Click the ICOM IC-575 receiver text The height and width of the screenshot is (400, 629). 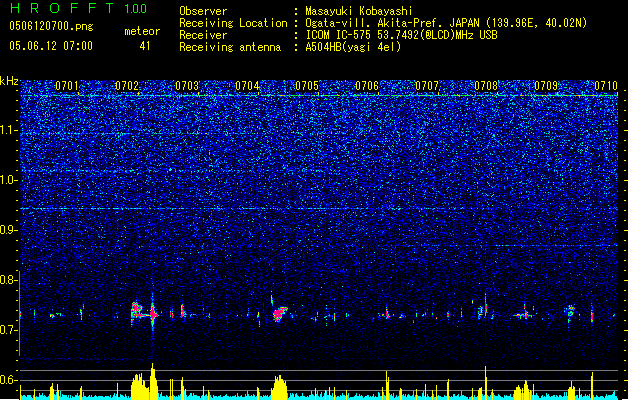(401, 35)
